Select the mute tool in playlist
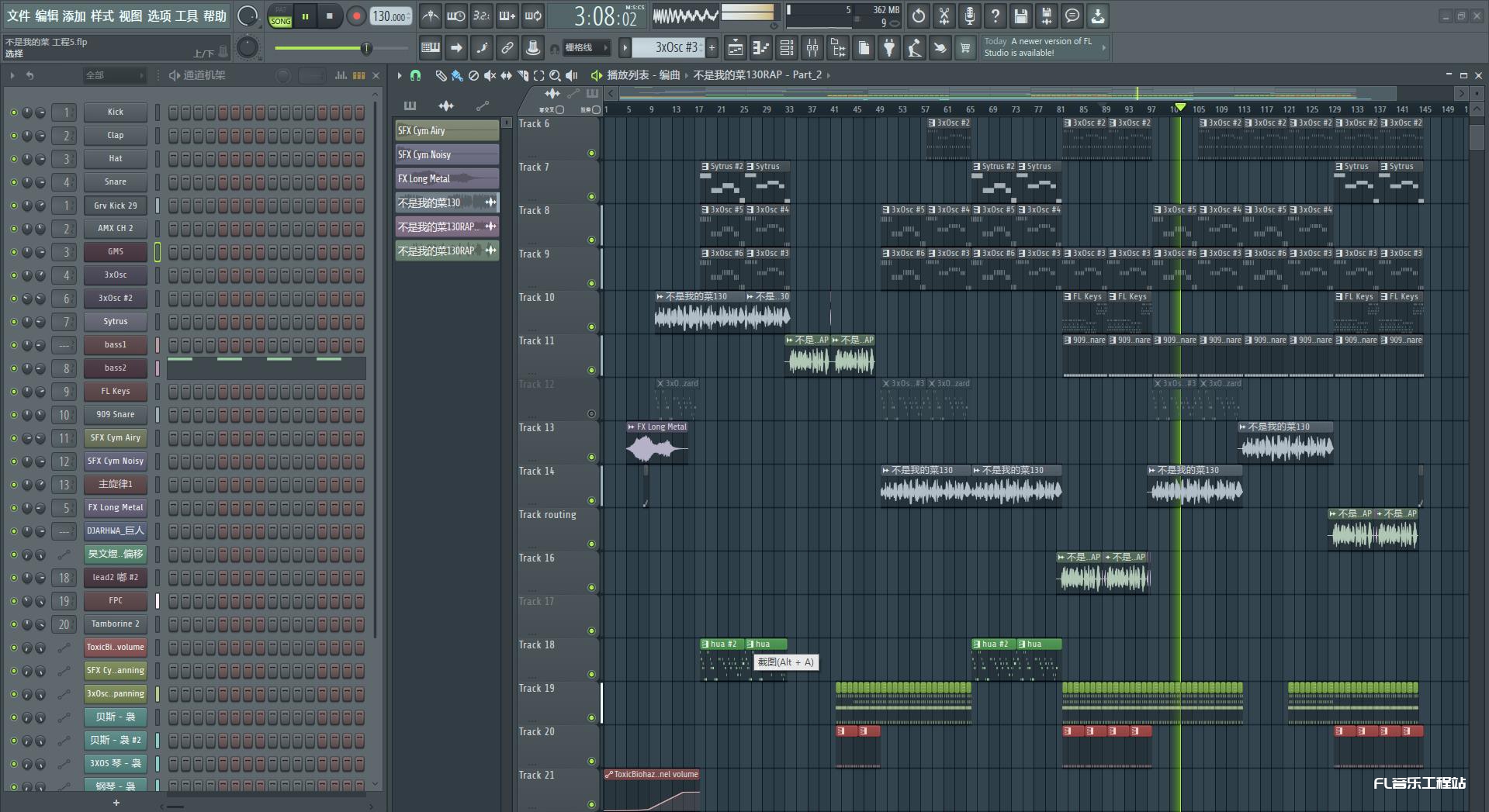1489x812 pixels. click(490, 75)
